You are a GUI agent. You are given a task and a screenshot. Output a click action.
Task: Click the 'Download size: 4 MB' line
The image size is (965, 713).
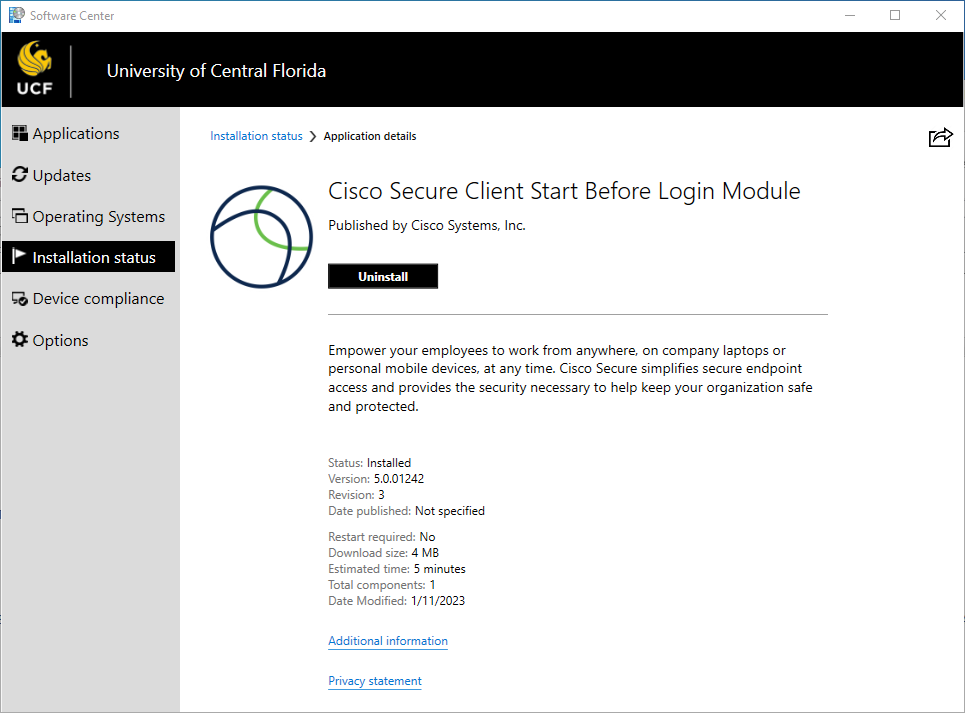(383, 552)
